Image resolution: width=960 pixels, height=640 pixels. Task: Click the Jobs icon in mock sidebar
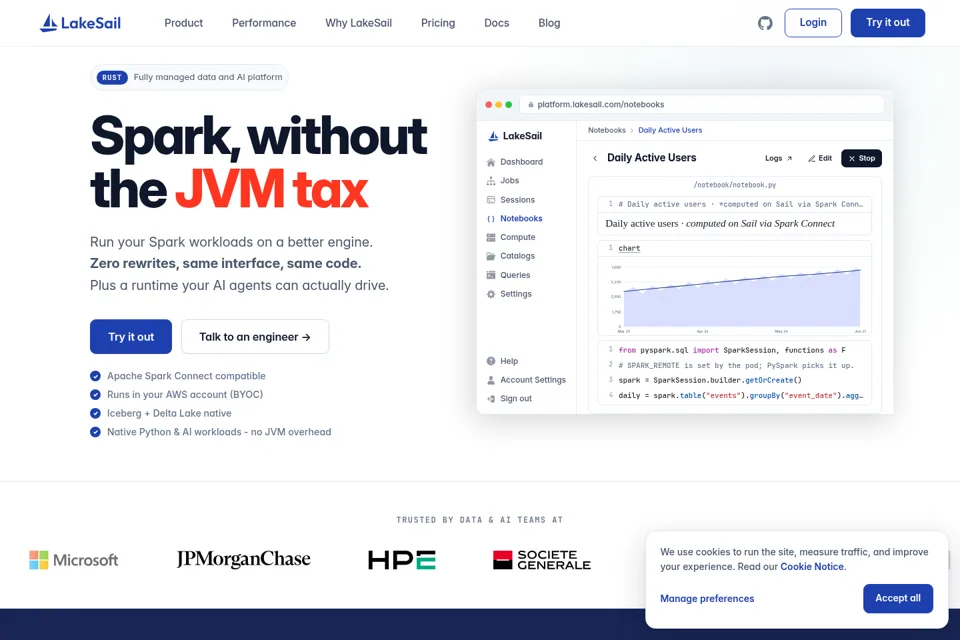(x=490, y=181)
